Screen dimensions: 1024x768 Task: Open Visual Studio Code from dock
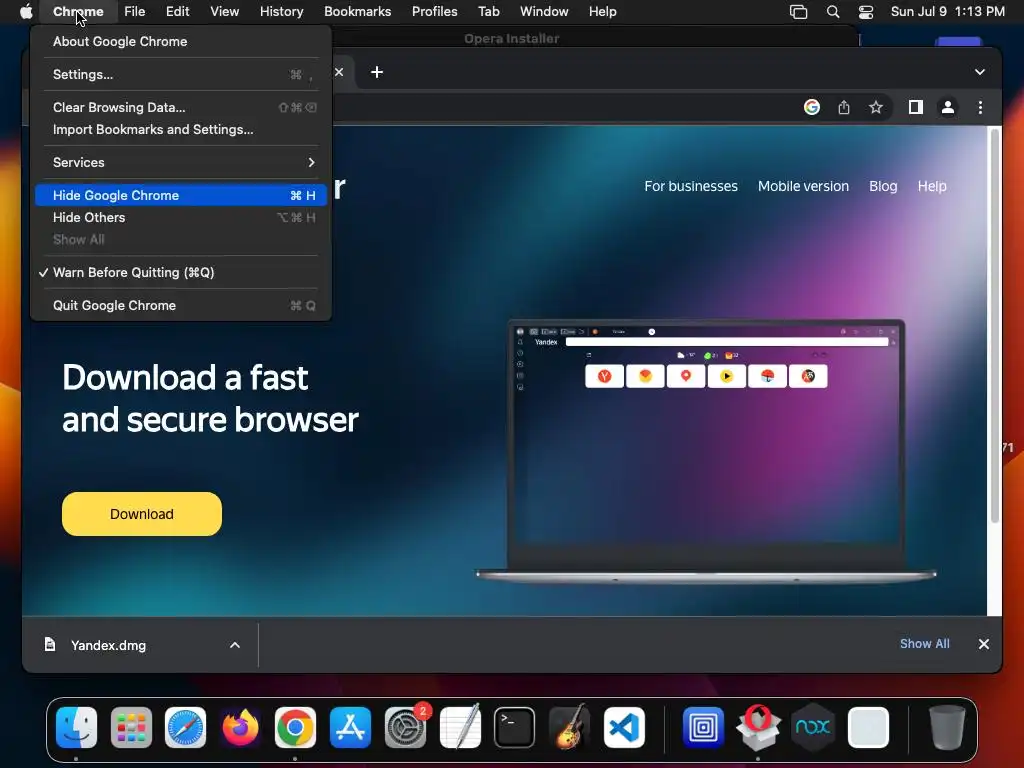tap(624, 727)
